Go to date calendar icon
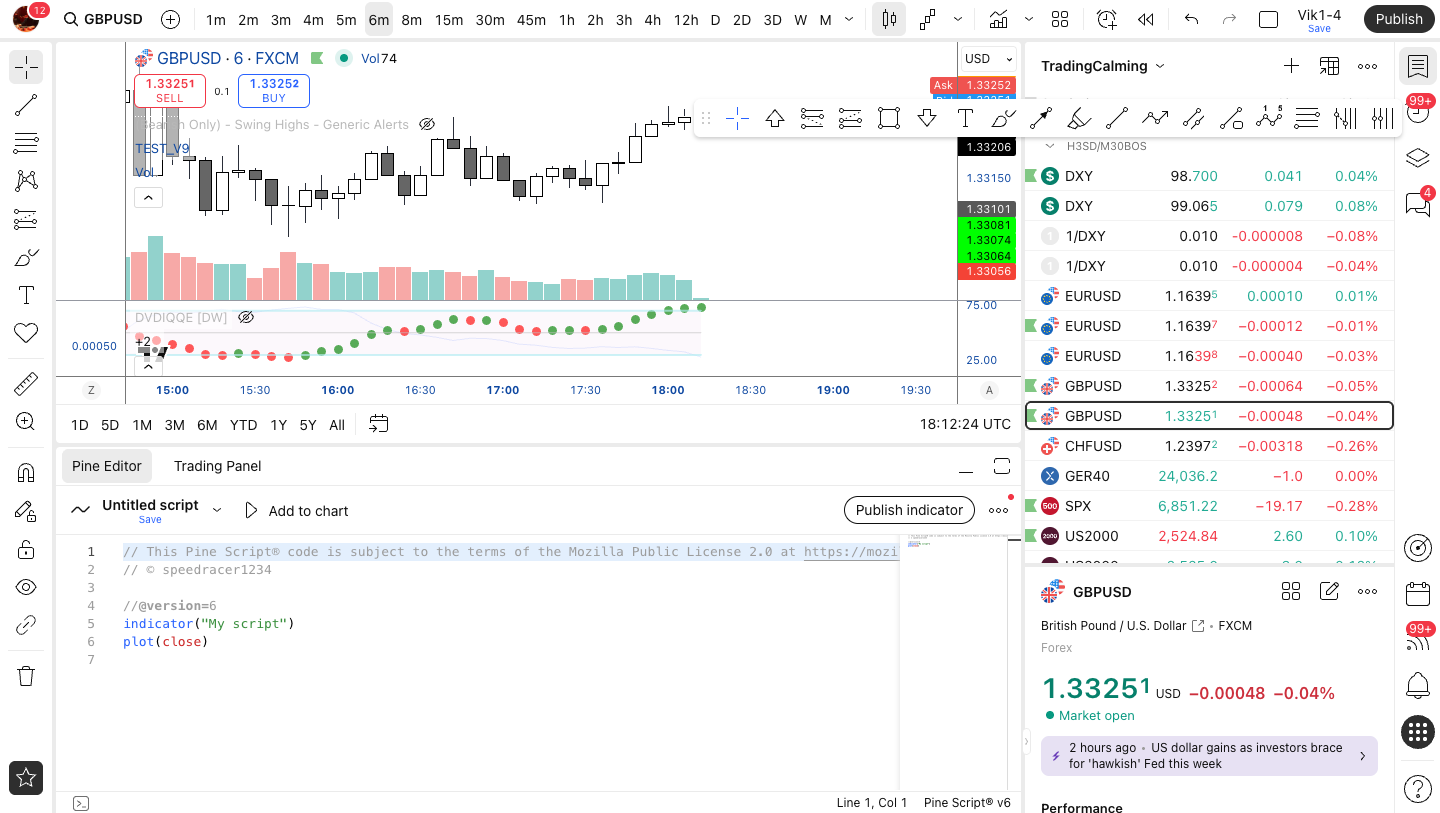 [x=378, y=424]
